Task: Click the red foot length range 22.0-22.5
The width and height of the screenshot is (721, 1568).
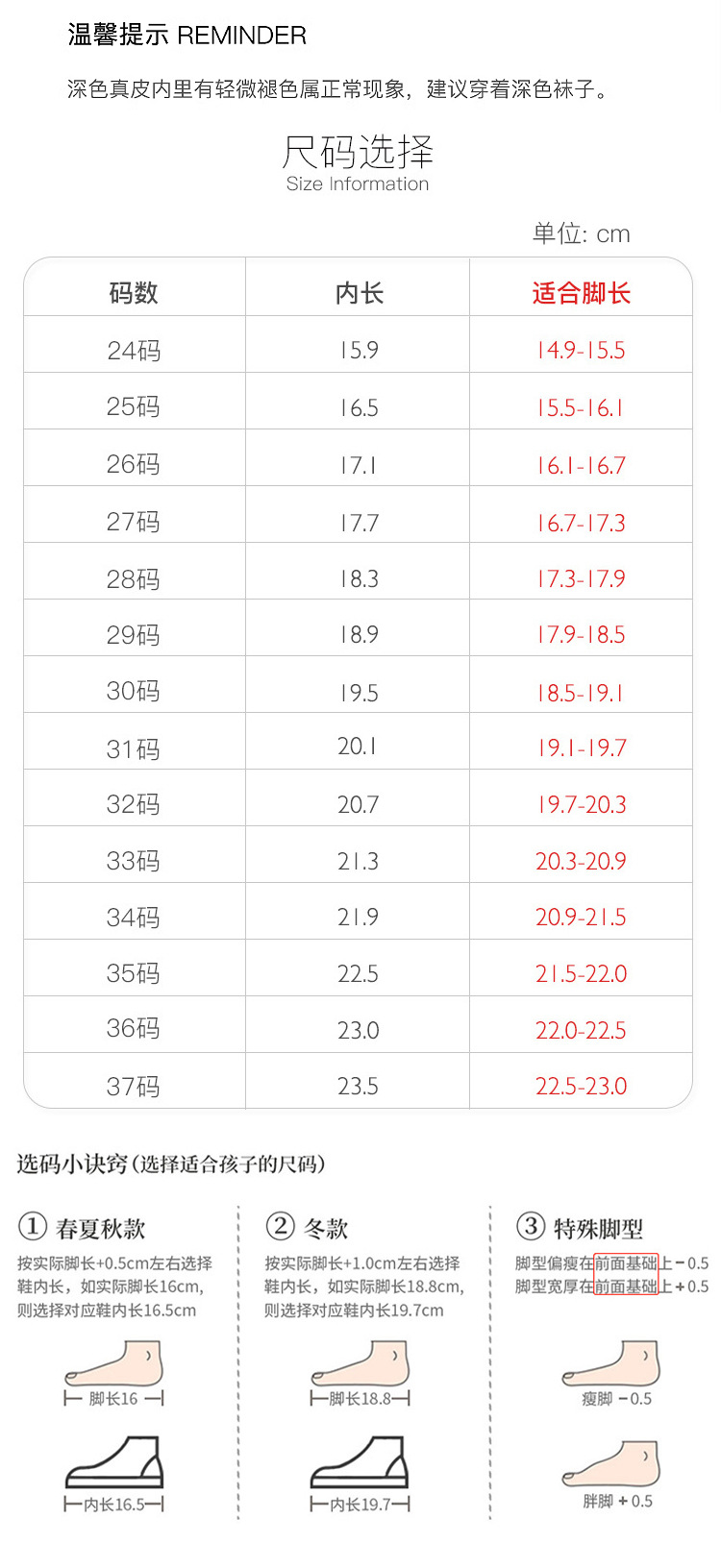Action: click(x=581, y=1031)
